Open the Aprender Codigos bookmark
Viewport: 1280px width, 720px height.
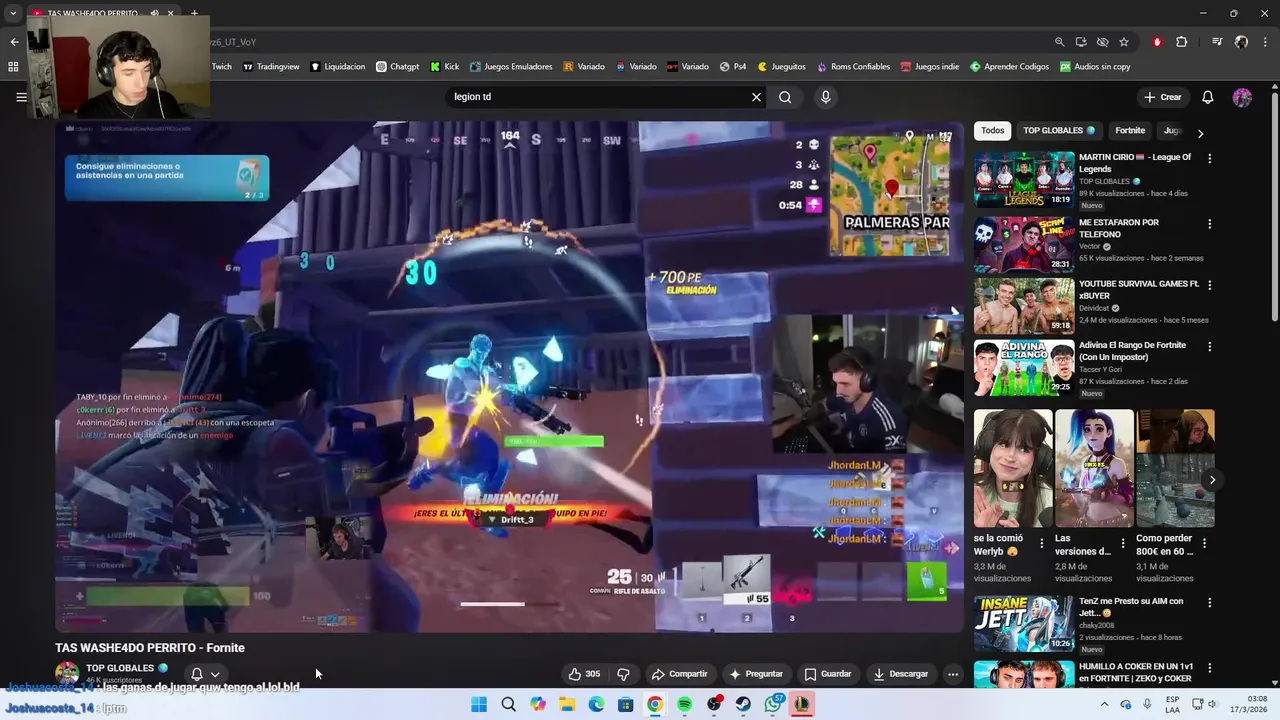[x=1008, y=67]
